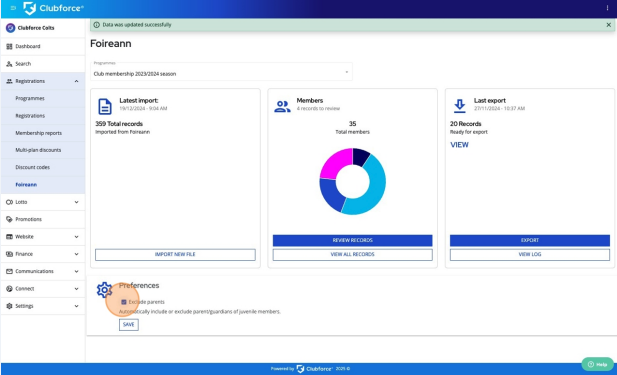Open the vertical three-dot options menu
Image resolution: width=617 pixels, height=375 pixels.
(x=607, y=8)
